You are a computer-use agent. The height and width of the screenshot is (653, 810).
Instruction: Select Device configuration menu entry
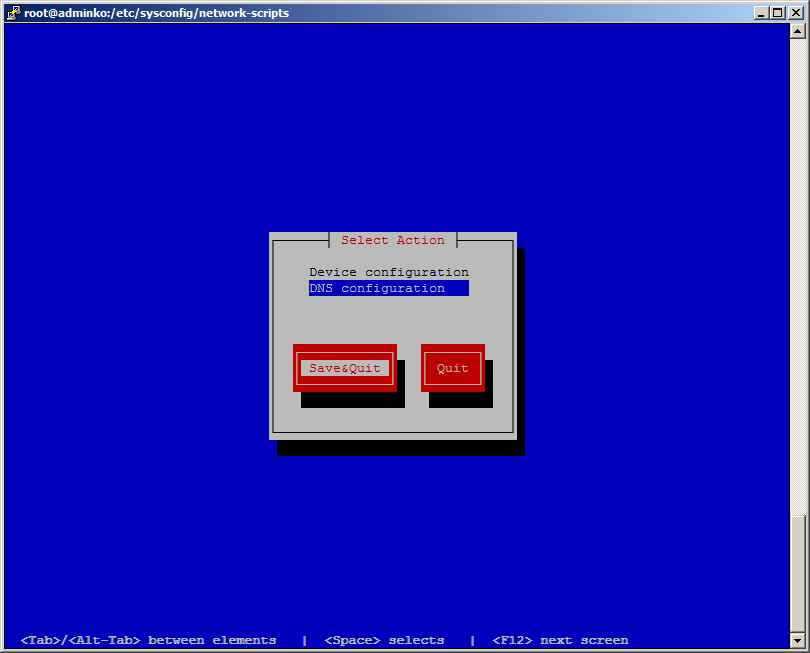(389, 272)
